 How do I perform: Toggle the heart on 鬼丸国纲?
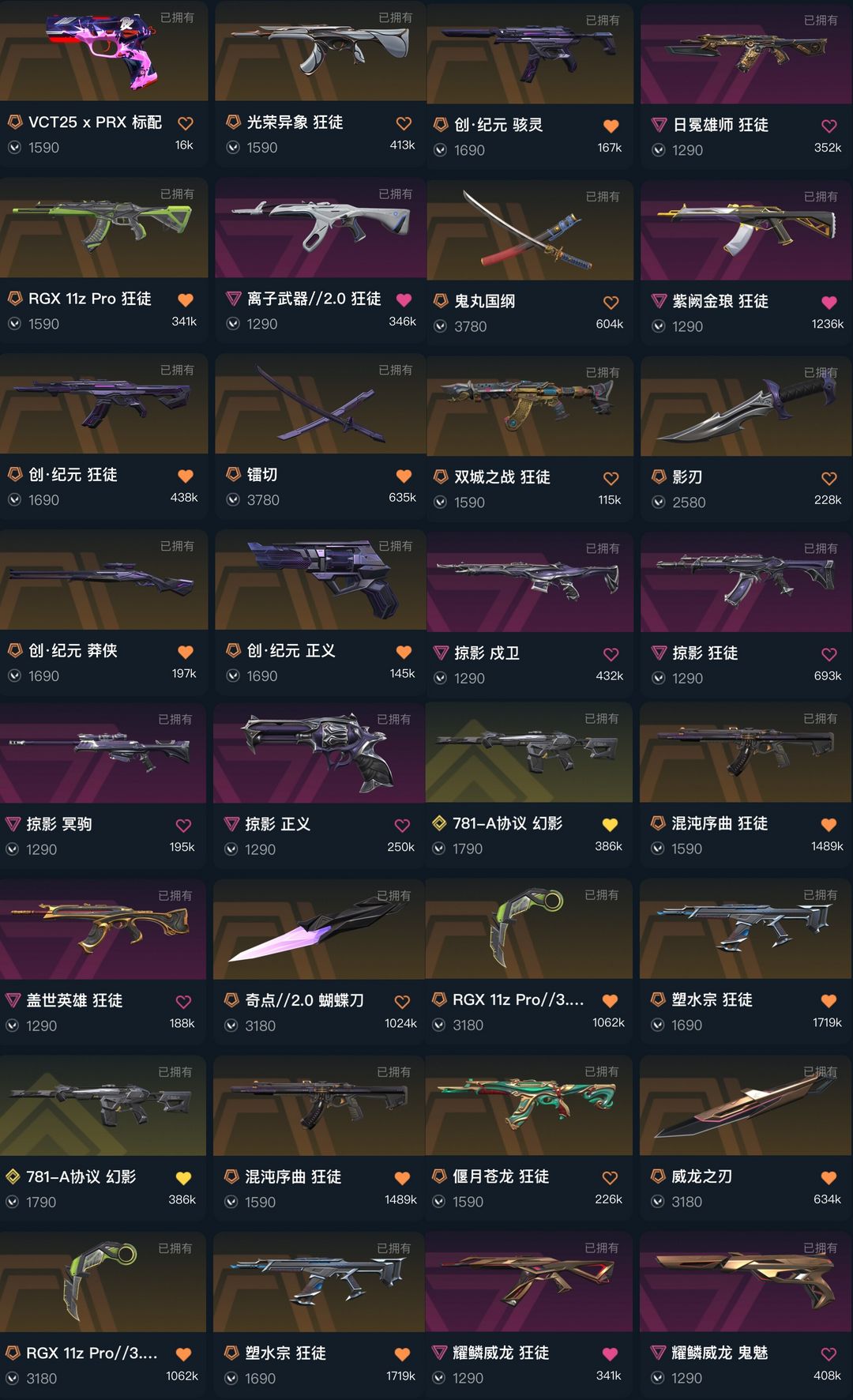611,302
